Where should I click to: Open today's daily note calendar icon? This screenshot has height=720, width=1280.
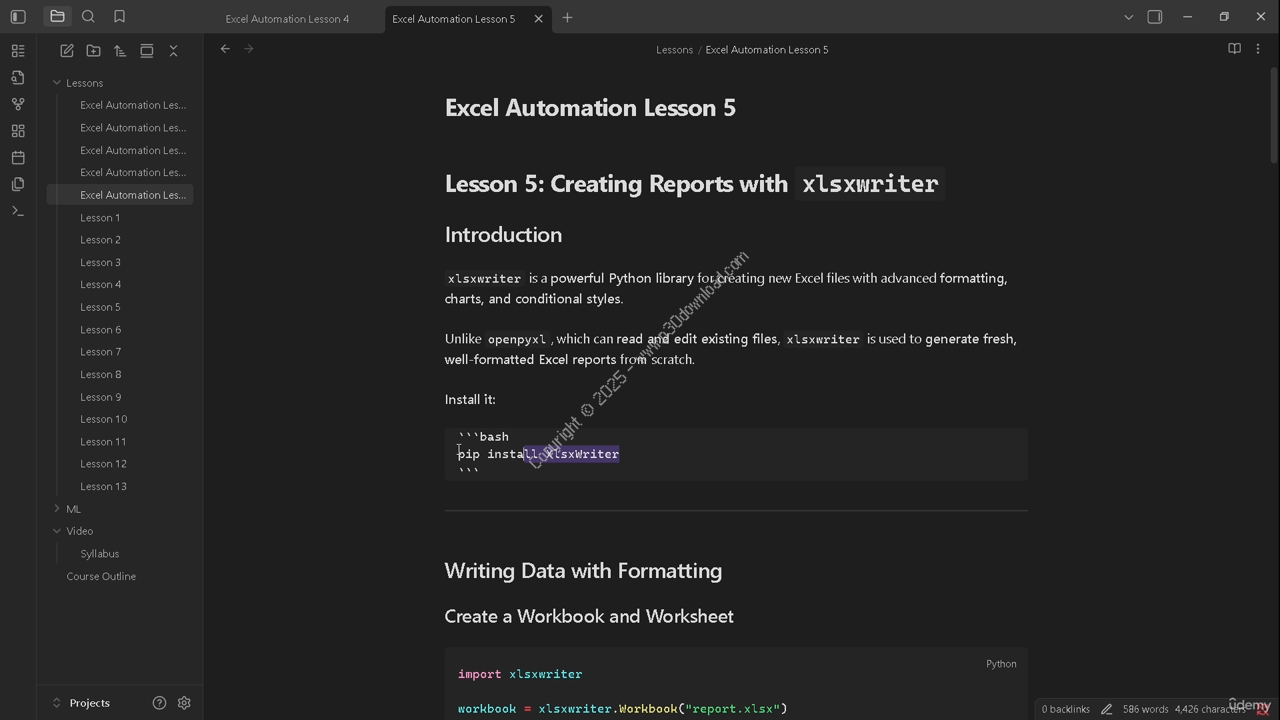coord(18,158)
